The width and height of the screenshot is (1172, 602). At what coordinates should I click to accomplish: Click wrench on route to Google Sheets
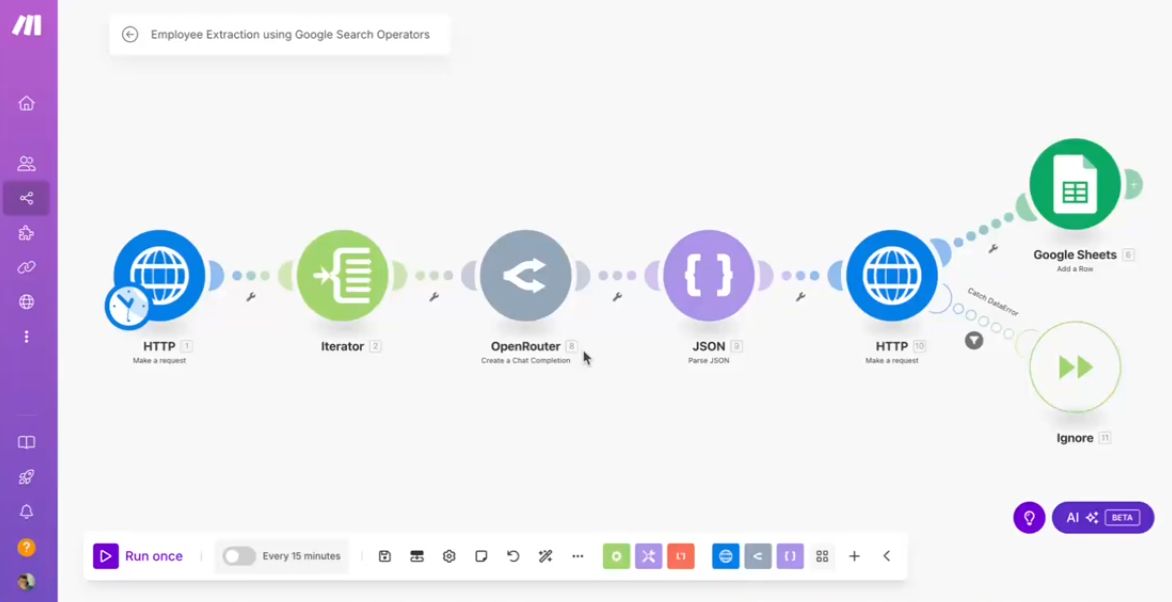pos(993,249)
